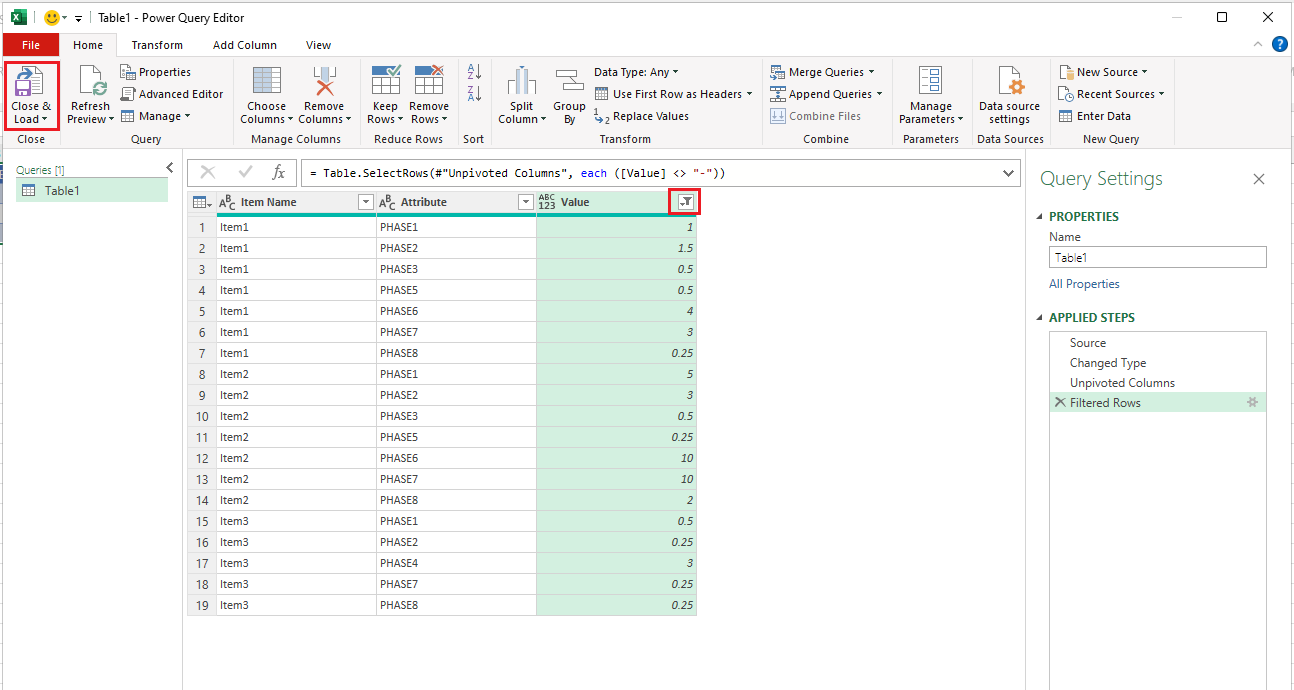Click the Choose Columns icon

click(x=267, y=82)
